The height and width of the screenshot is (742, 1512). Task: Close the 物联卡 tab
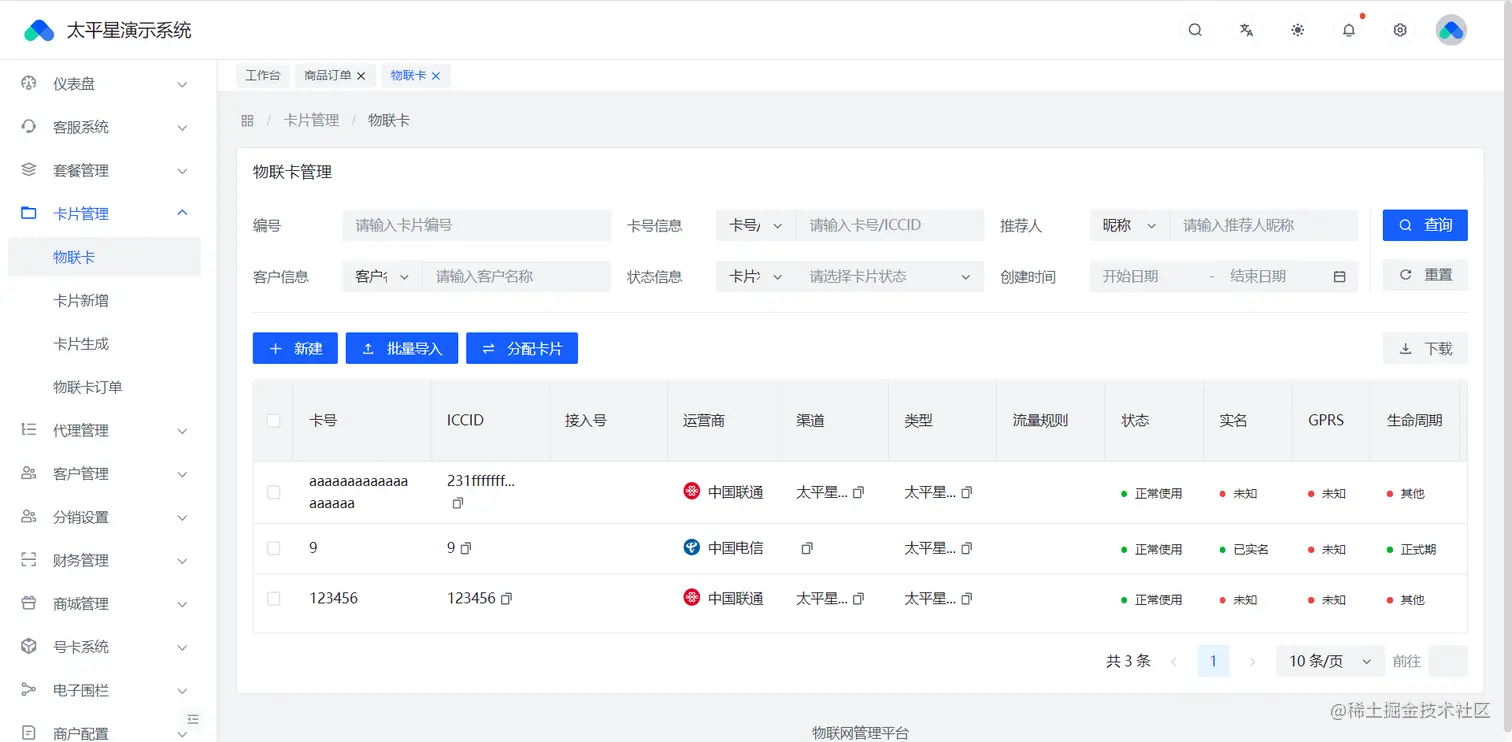pos(436,76)
